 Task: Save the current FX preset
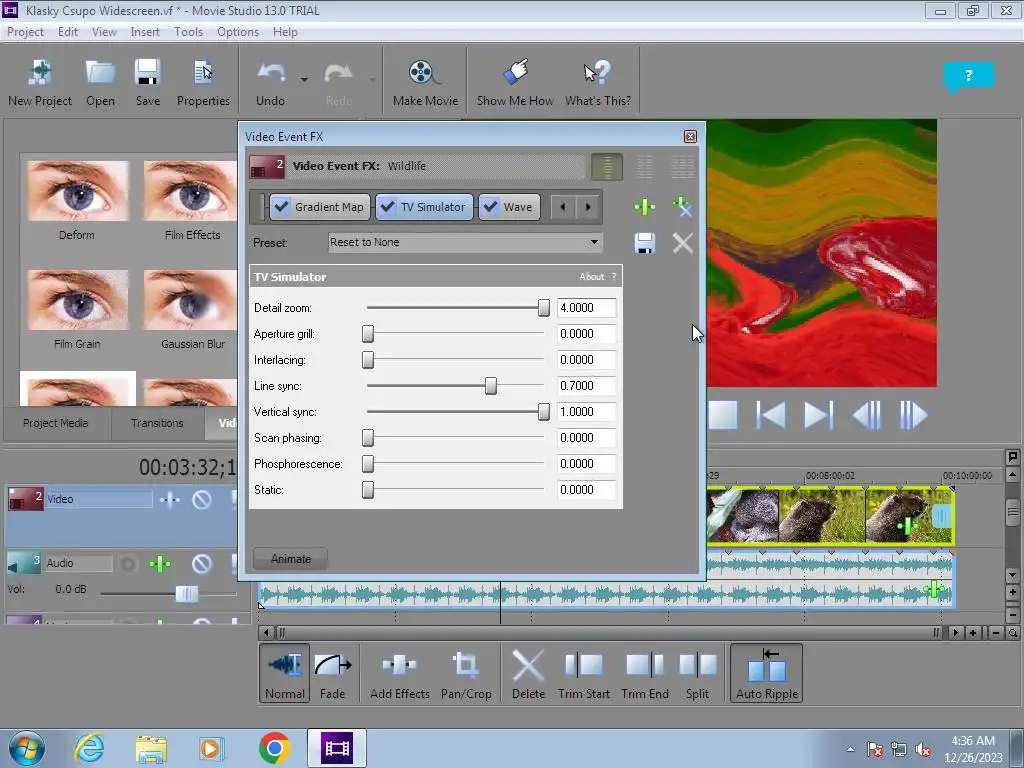coord(645,243)
